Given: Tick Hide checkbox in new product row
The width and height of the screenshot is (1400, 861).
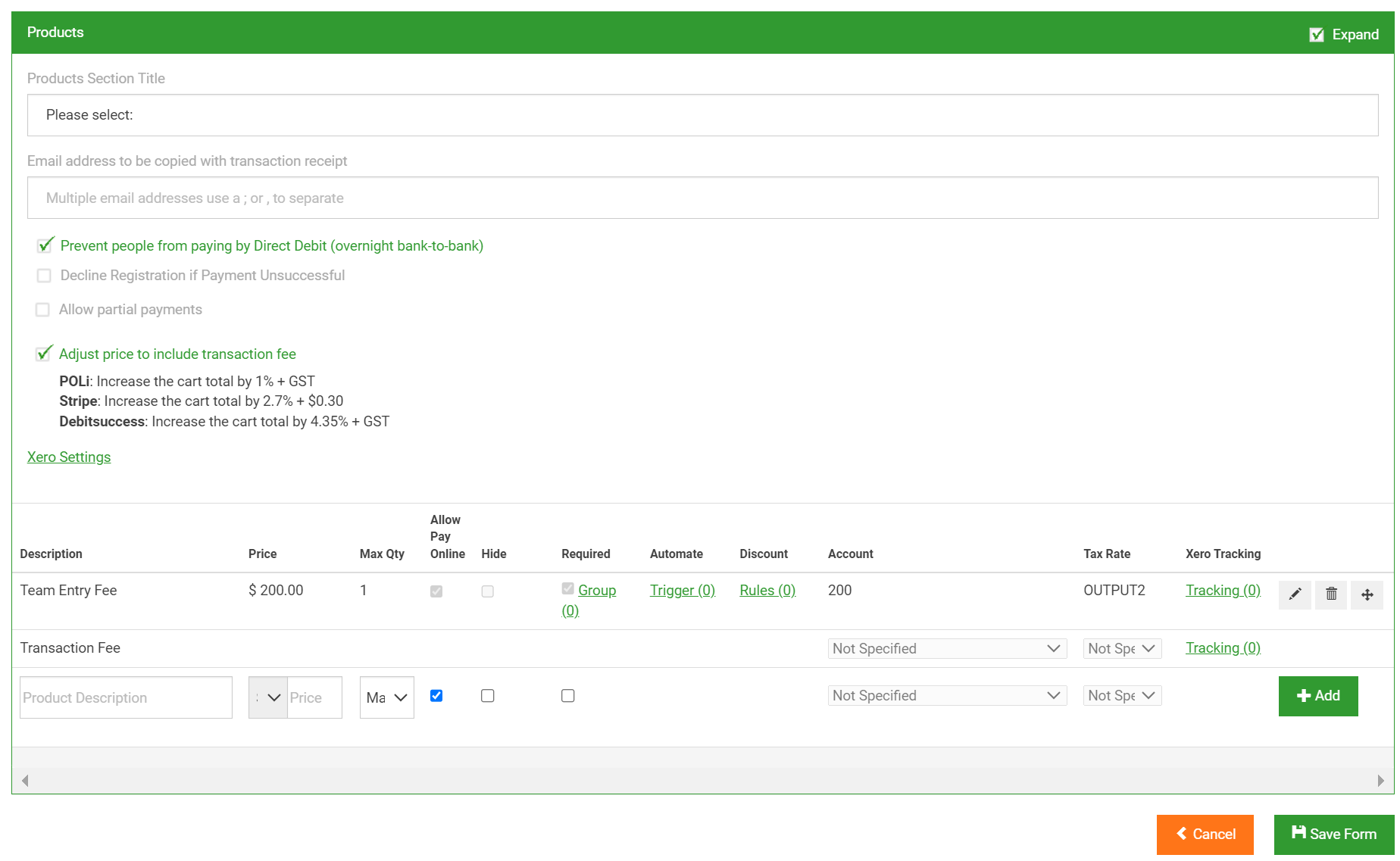Looking at the screenshot, I should pos(488,696).
